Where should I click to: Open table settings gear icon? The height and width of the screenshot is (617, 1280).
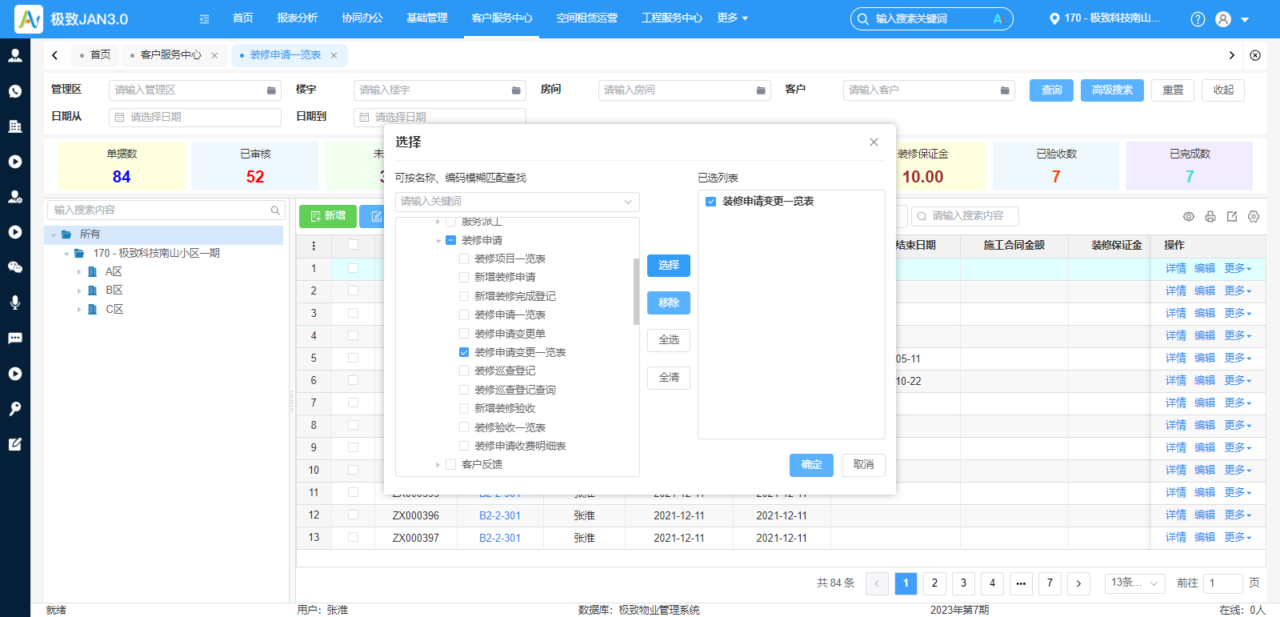[x=1253, y=216]
